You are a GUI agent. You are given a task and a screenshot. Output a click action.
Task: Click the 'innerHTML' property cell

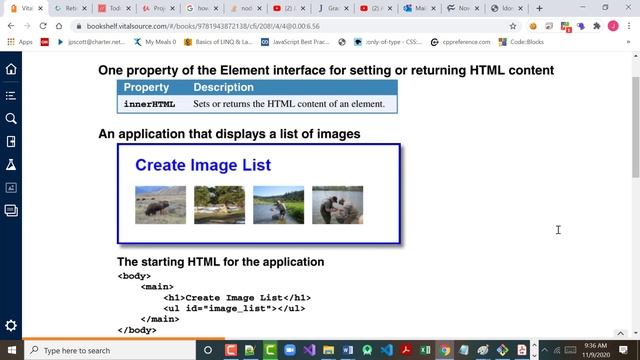(x=149, y=104)
